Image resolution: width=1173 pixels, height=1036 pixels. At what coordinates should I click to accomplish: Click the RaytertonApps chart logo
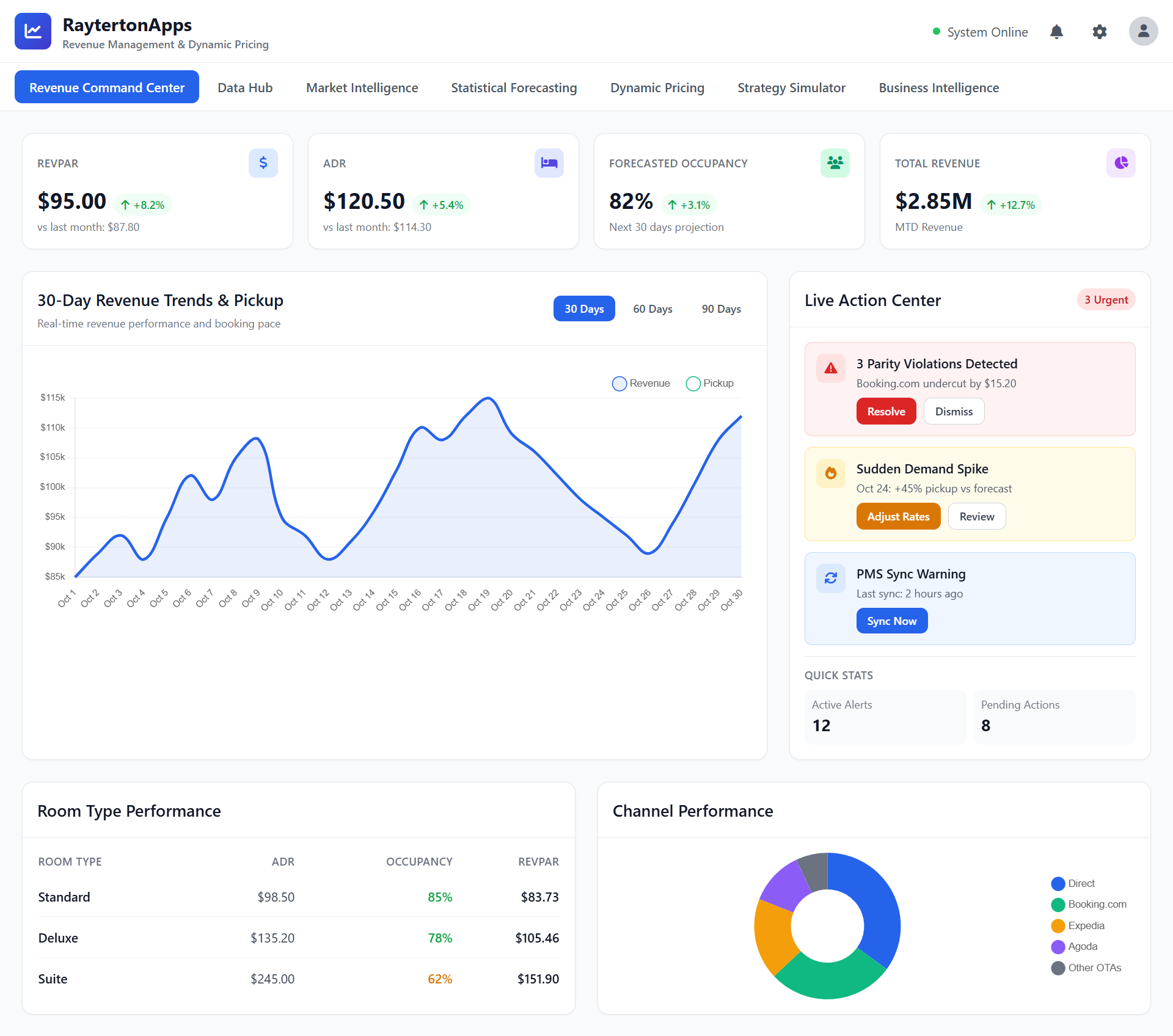(x=33, y=31)
